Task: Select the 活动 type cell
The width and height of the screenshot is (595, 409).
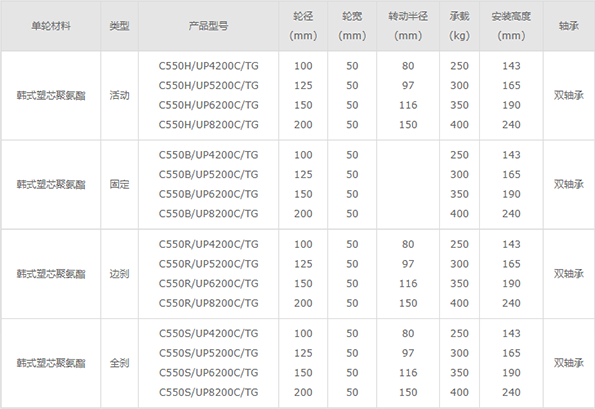Action: coord(120,95)
